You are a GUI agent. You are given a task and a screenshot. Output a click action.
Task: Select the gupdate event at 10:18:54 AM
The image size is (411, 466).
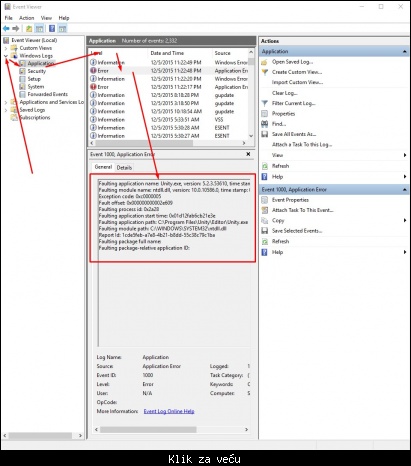[168, 111]
